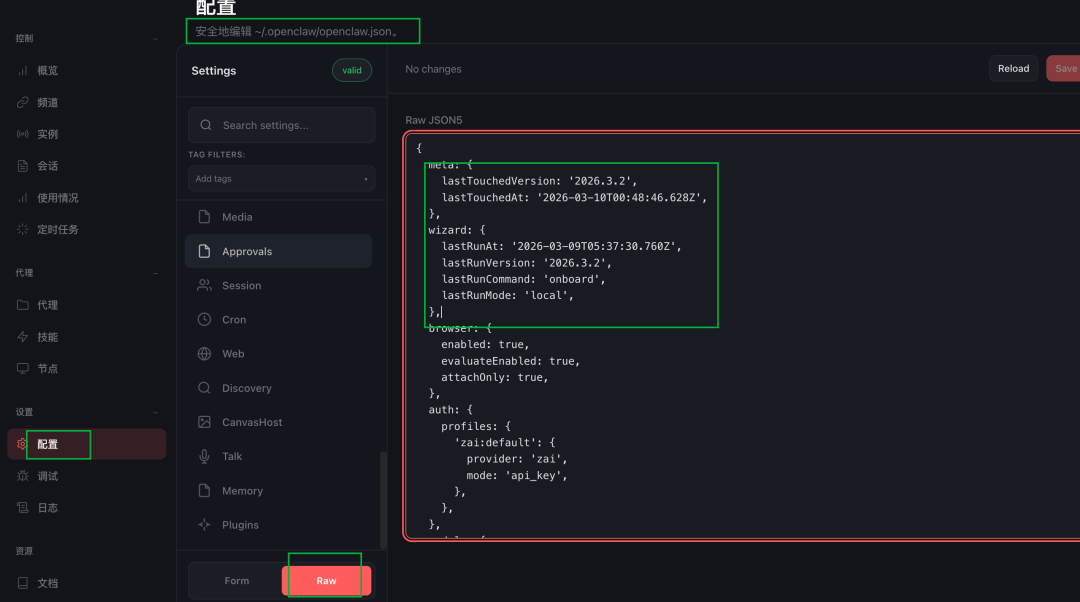
Task: Click the "lastRunMode: 'local'," line
Action: (x=508, y=295)
